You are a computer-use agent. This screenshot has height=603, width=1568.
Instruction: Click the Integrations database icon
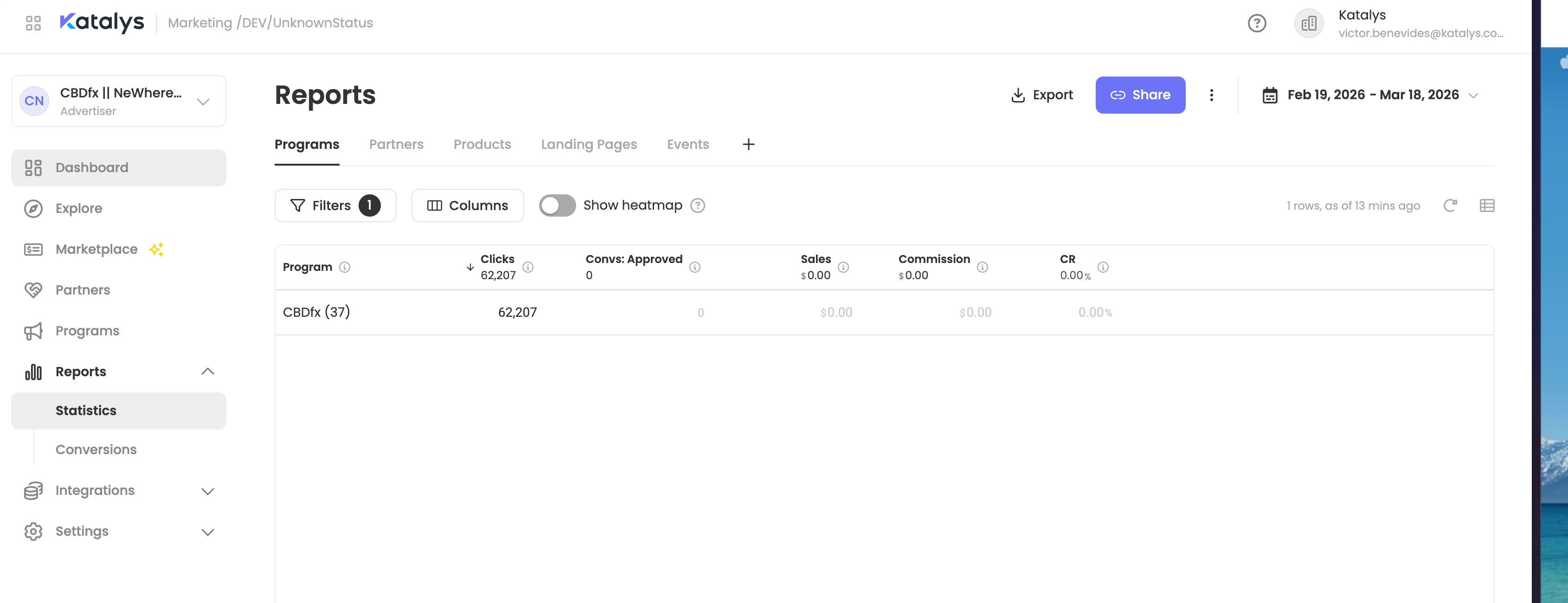pos(33,490)
